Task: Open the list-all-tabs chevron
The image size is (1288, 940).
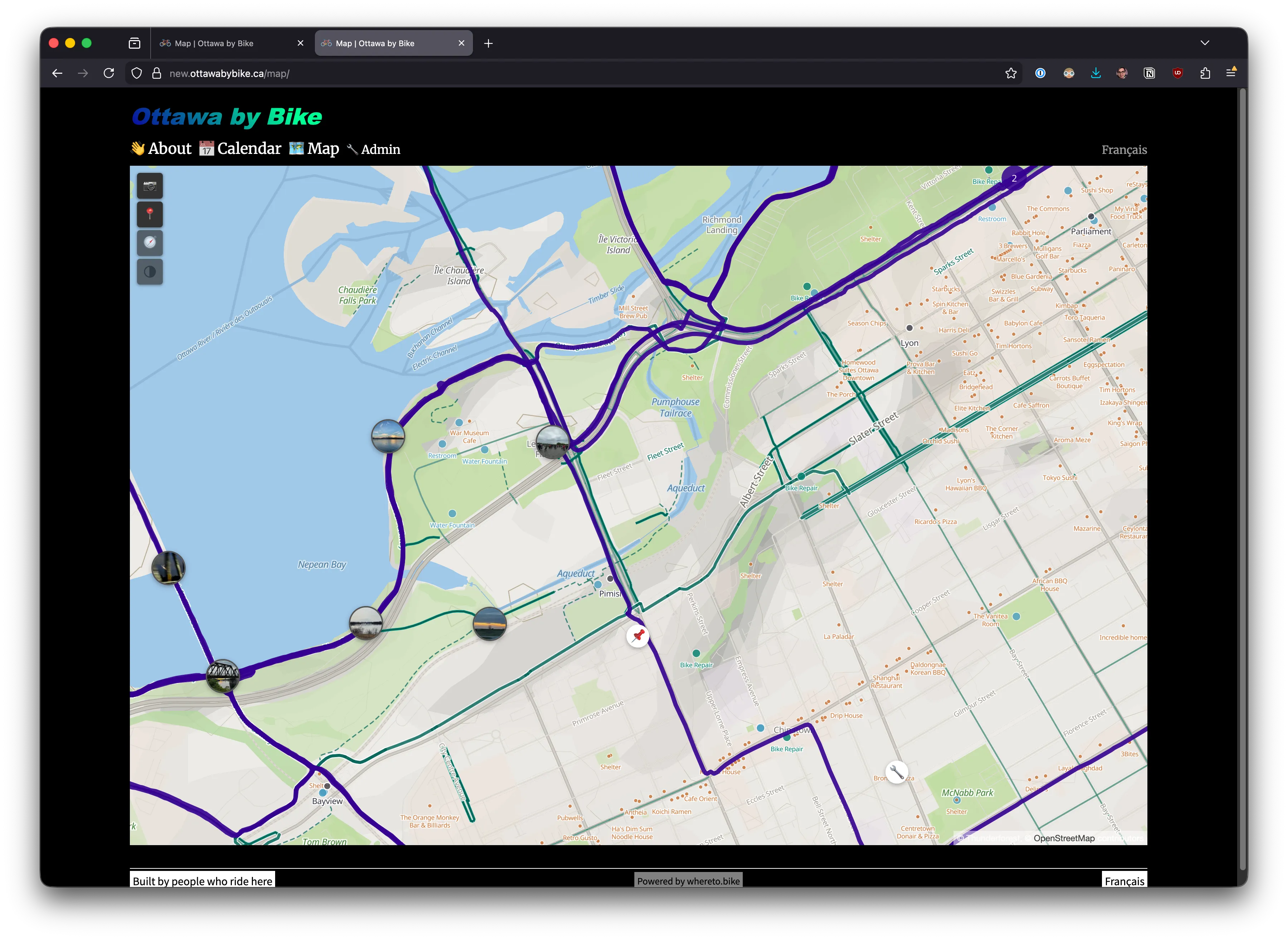Action: coord(1204,43)
